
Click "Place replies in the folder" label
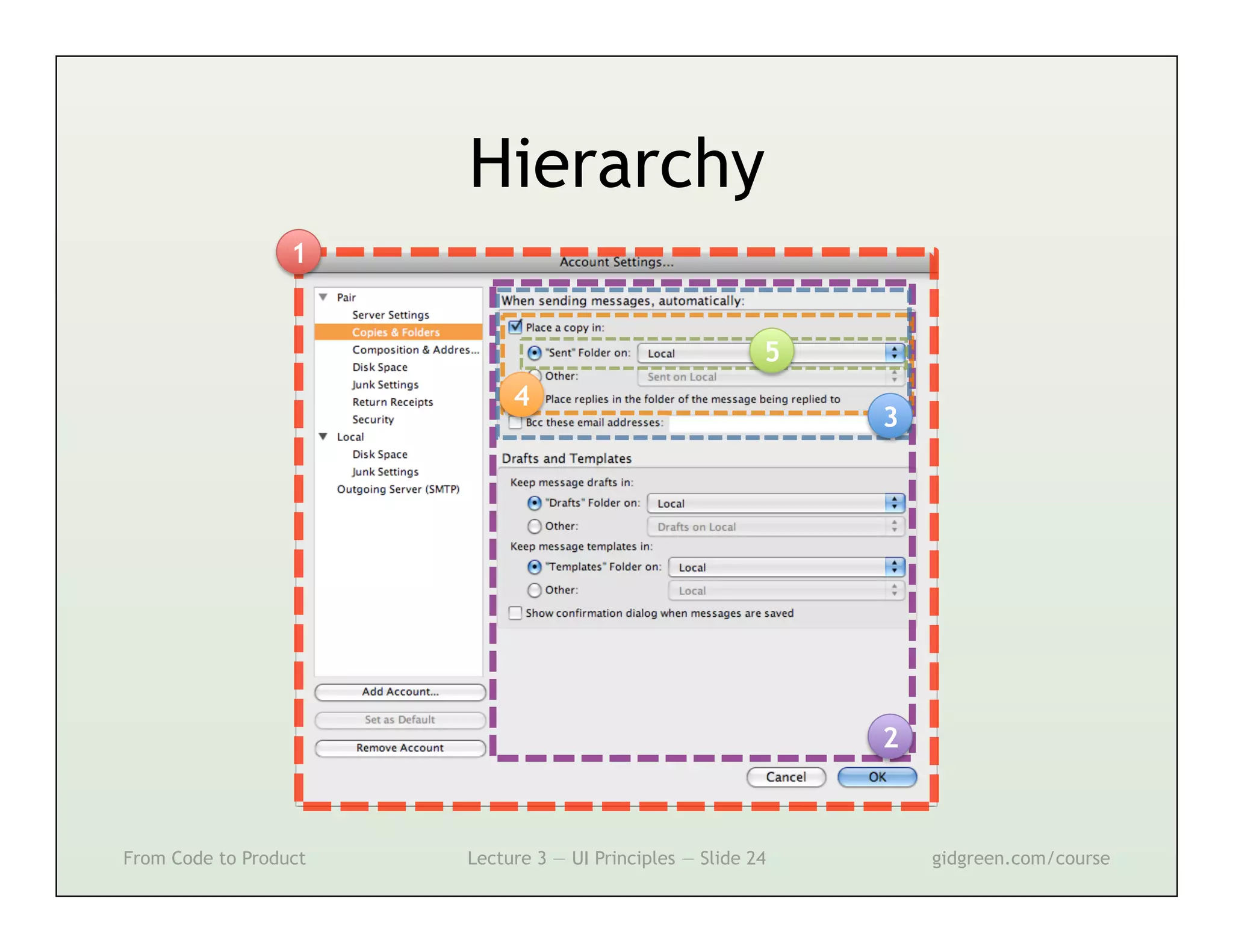pos(692,400)
